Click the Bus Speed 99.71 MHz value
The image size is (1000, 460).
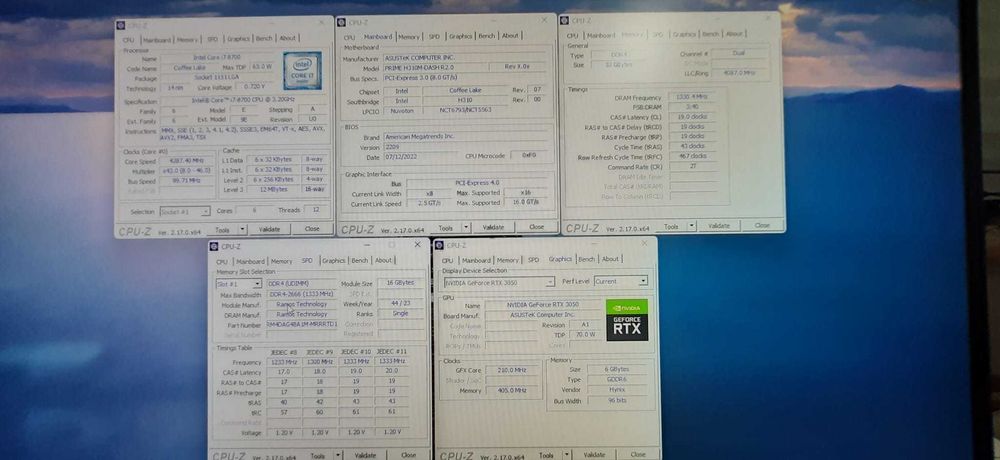click(x=187, y=181)
